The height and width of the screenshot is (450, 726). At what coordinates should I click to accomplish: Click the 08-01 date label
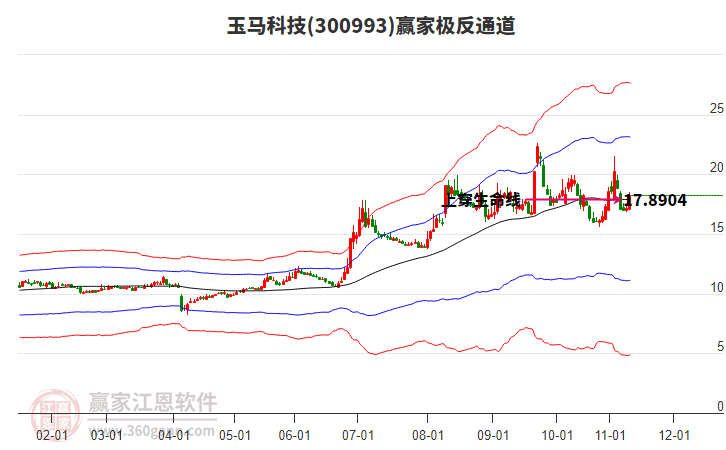(427, 435)
